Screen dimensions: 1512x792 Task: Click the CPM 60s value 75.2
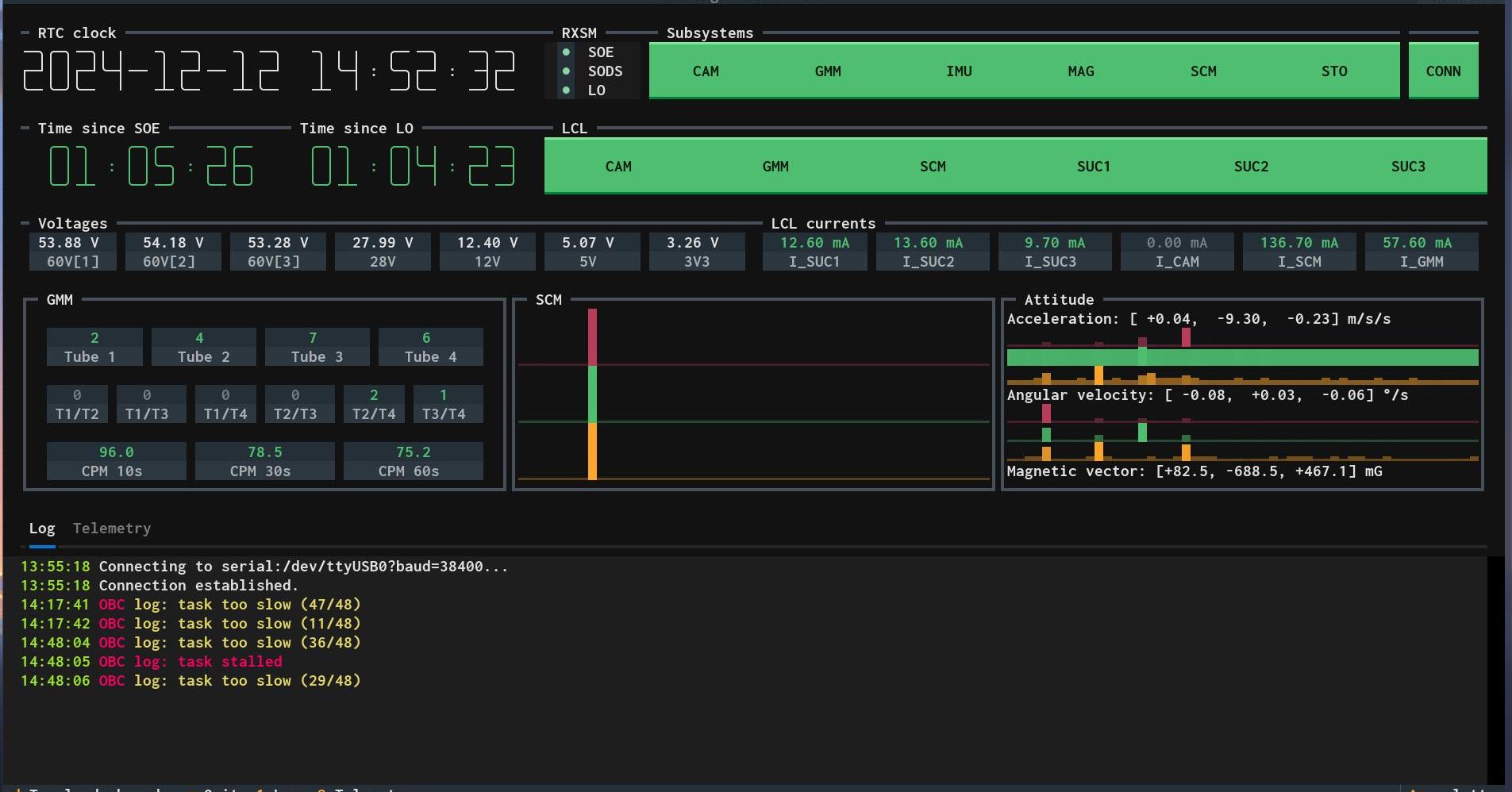(x=413, y=461)
